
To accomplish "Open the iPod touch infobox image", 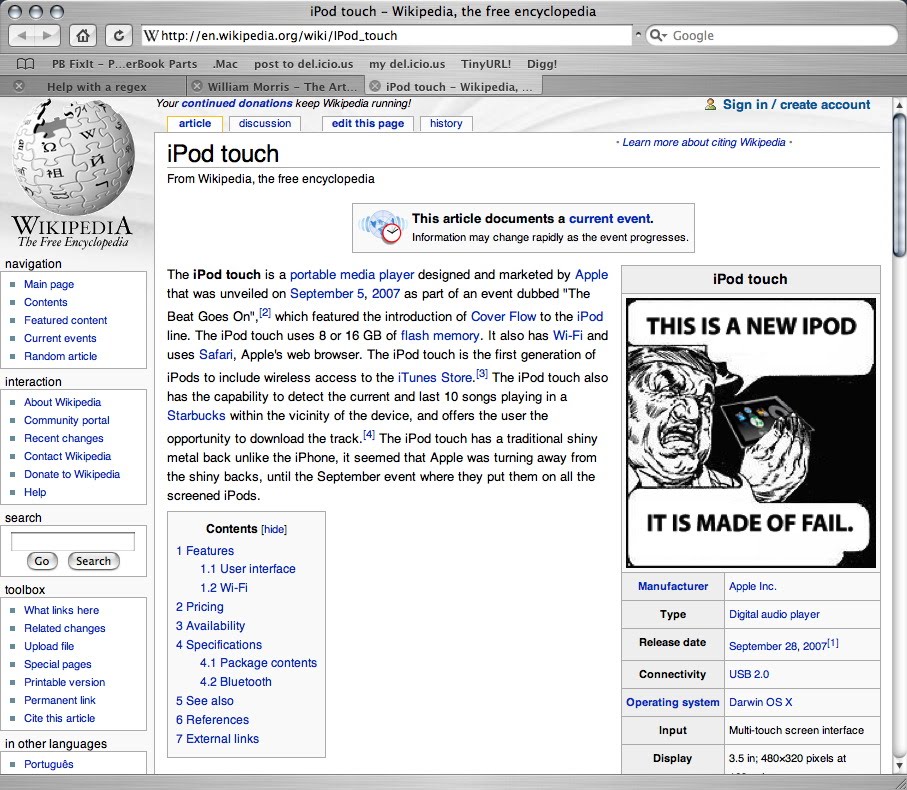I will (x=751, y=433).
